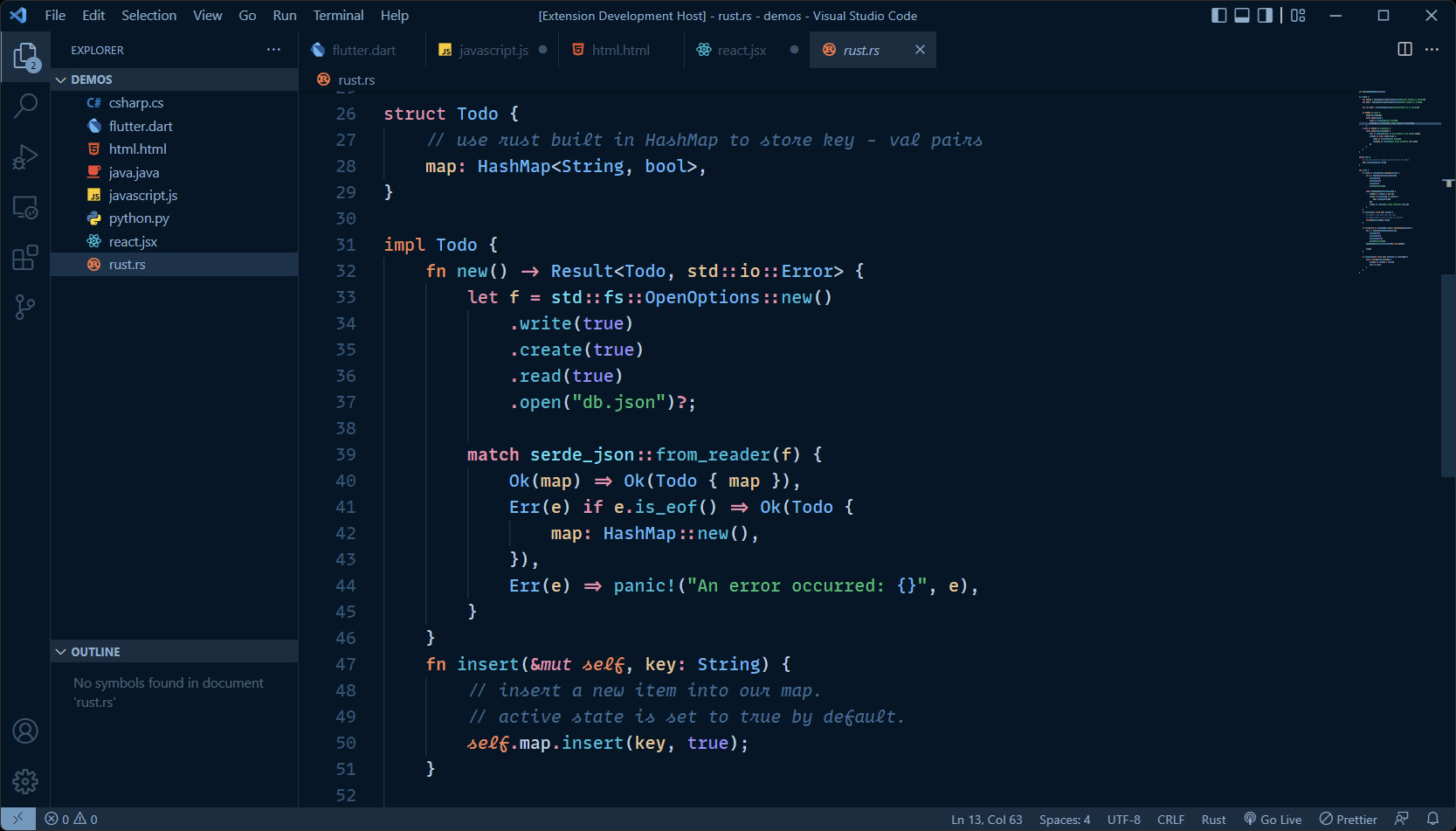The width and height of the screenshot is (1456, 831).
Task: Open the Explorer view in activity bar
Action: (25, 57)
